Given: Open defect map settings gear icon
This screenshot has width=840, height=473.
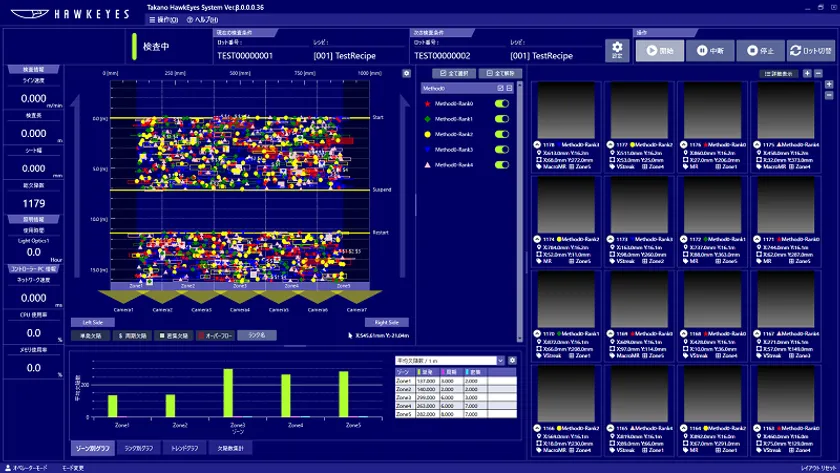Looking at the screenshot, I should pyautogui.click(x=406, y=73).
